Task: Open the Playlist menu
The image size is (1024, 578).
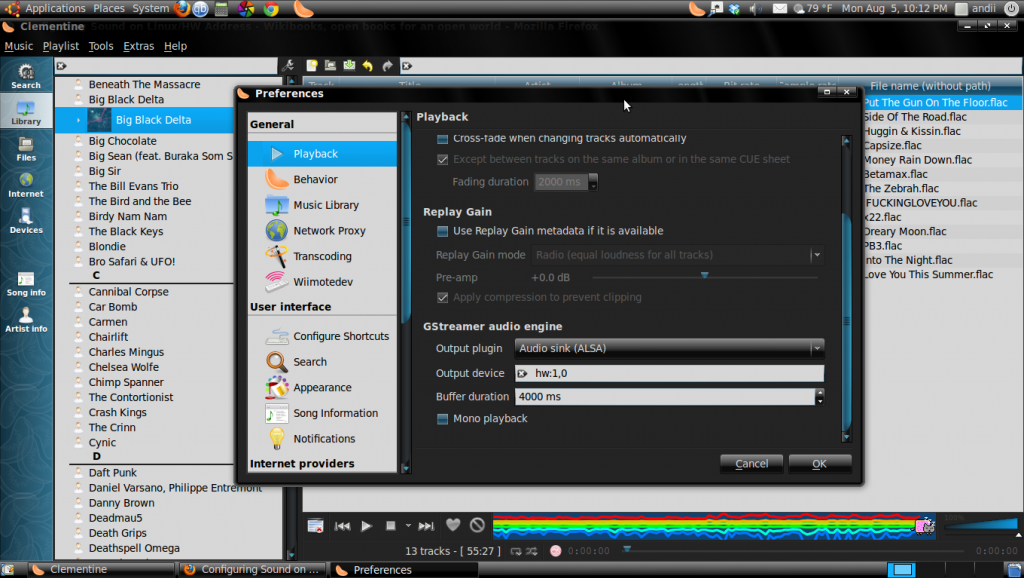Action: (61, 46)
